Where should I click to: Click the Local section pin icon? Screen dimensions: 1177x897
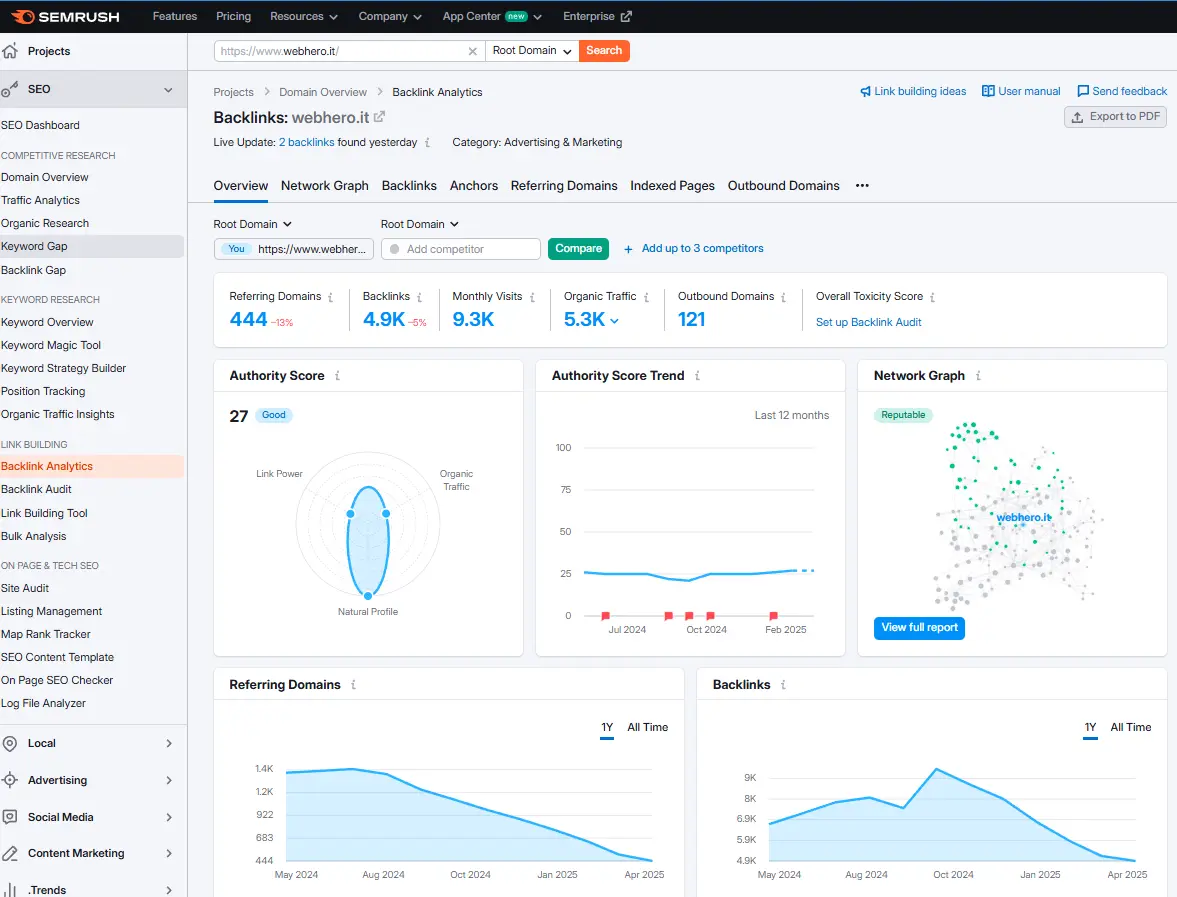tap(10, 744)
